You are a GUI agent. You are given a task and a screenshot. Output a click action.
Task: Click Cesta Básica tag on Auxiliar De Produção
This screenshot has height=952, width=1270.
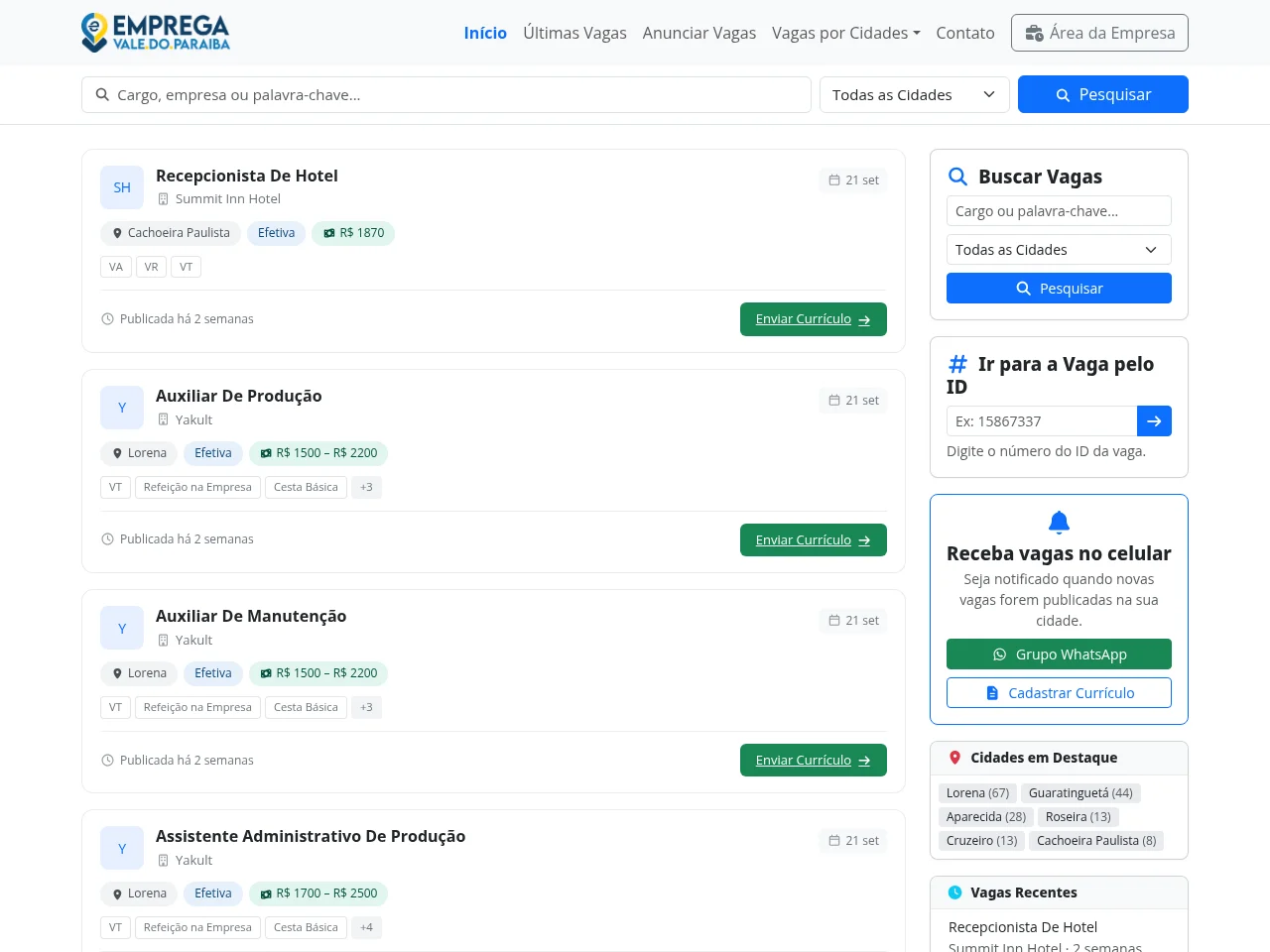(x=306, y=487)
